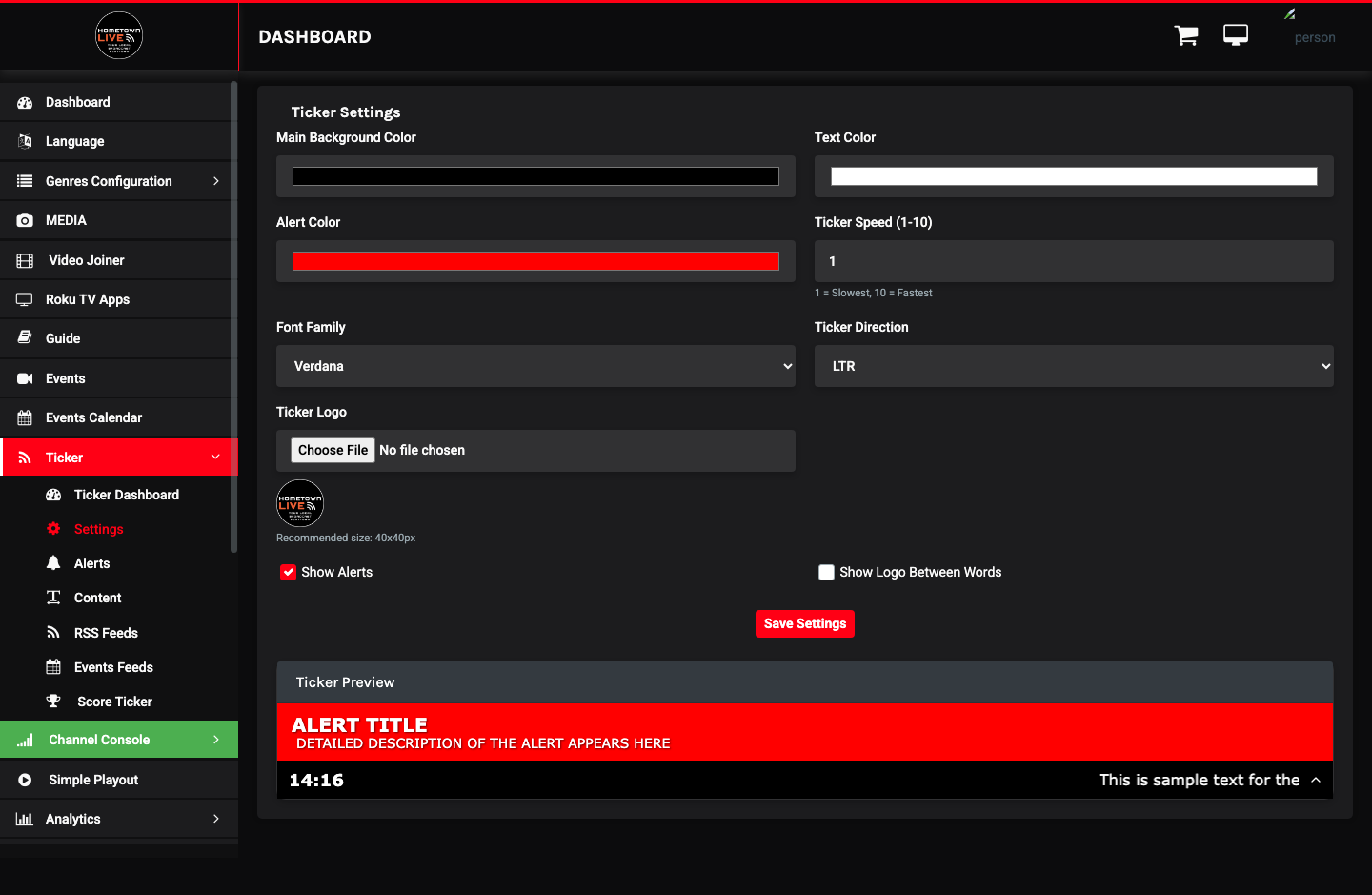Click the Roku TV Apps screen icon

(x=25, y=299)
